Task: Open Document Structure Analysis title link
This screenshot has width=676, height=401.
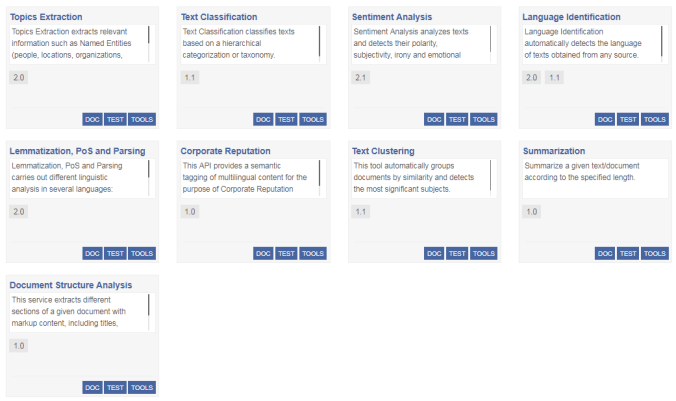Action: point(70,285)
